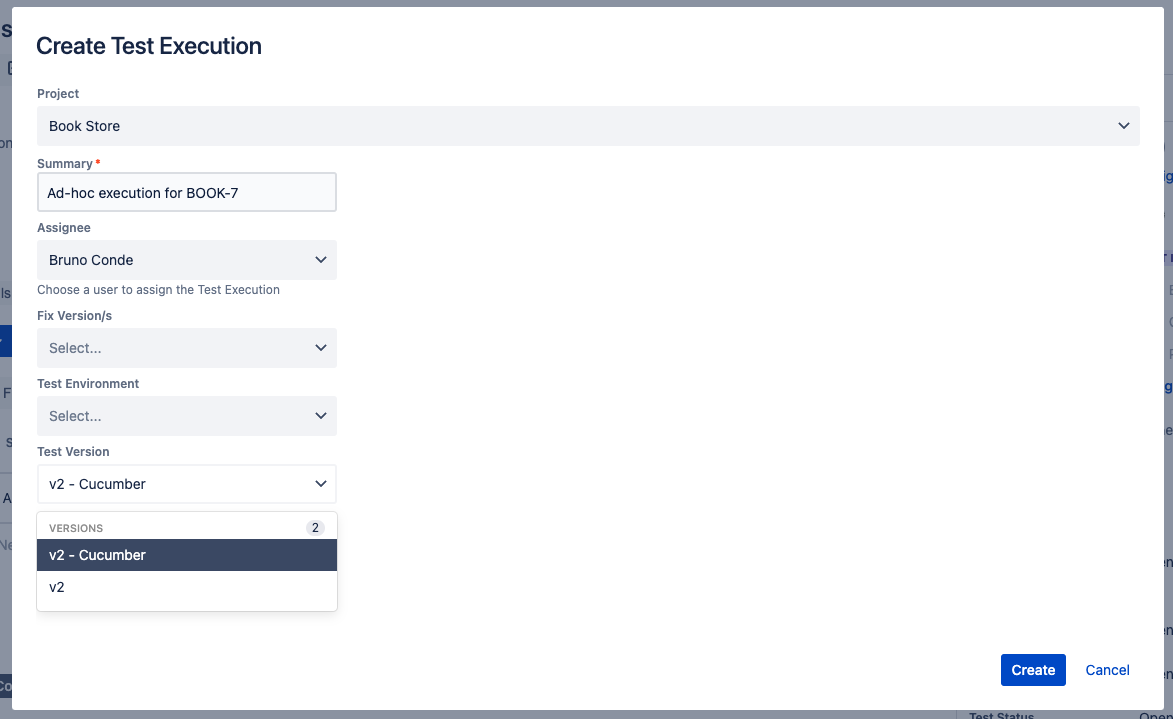Focus the Summary text input field

(x=187, y=192)
